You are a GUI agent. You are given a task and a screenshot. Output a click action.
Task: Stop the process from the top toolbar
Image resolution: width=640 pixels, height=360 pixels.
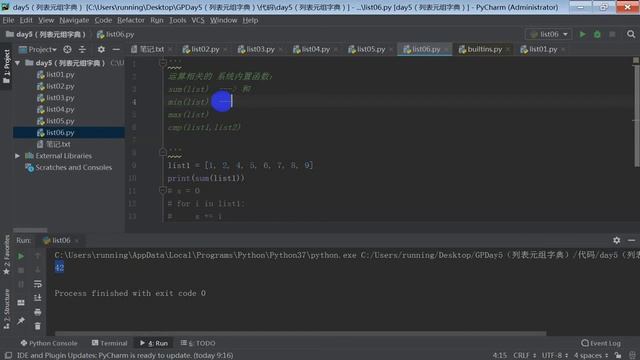pyautogui.click(x=612, y=34)
